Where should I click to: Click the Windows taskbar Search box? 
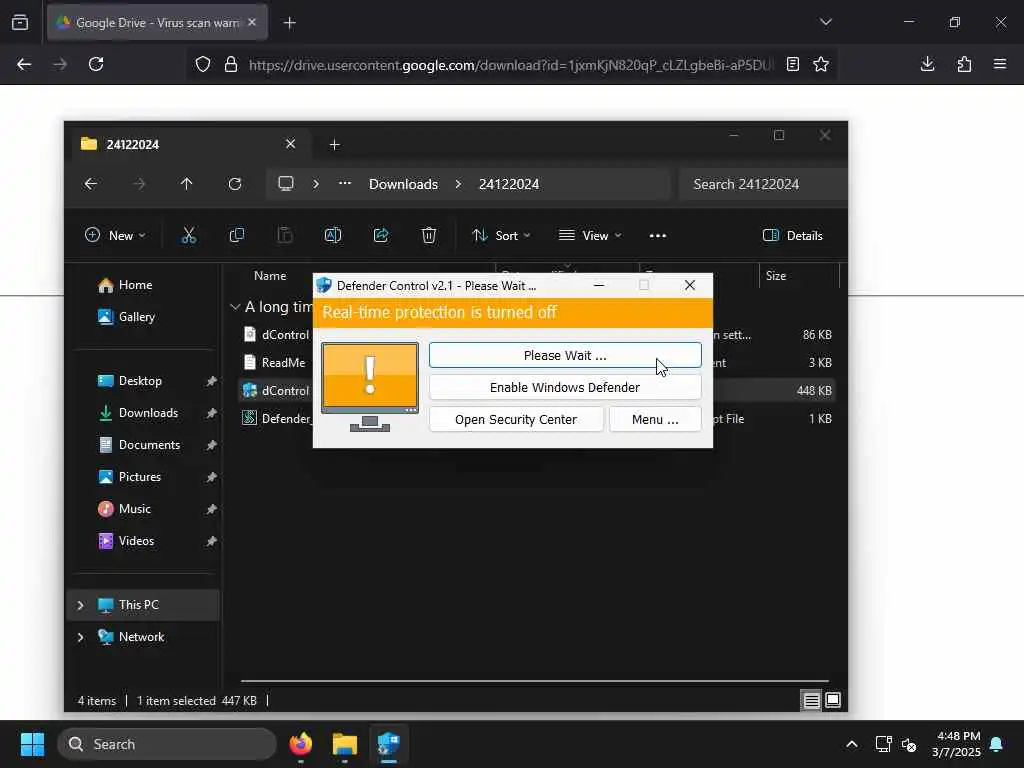click(x=167, y=744)
